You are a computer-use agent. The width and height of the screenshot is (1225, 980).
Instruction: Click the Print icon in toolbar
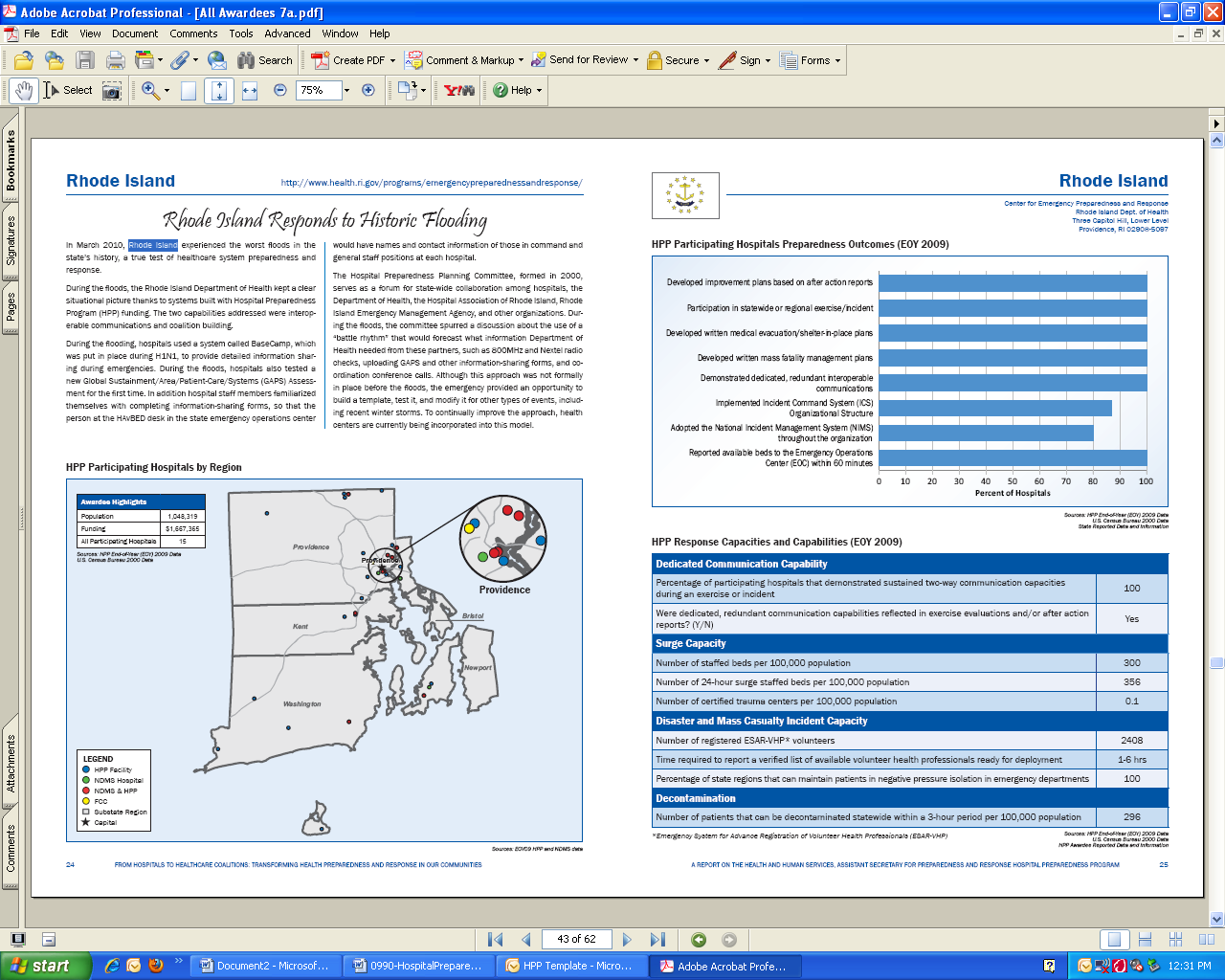(x=116, y=60)
